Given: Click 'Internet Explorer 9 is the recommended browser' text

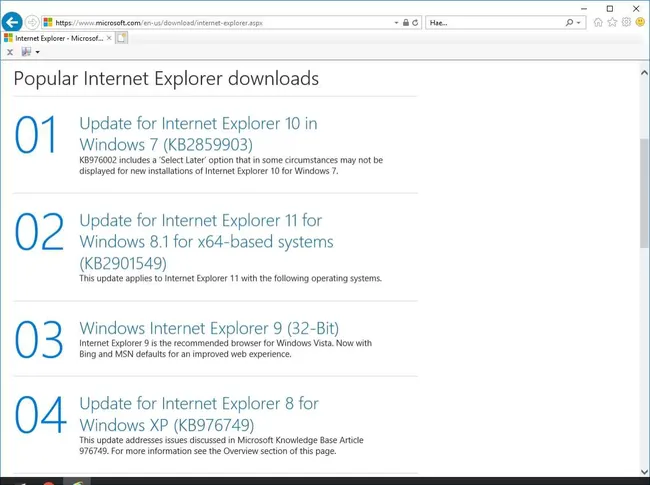Looking at the screenshot, I should pos(226,349).
